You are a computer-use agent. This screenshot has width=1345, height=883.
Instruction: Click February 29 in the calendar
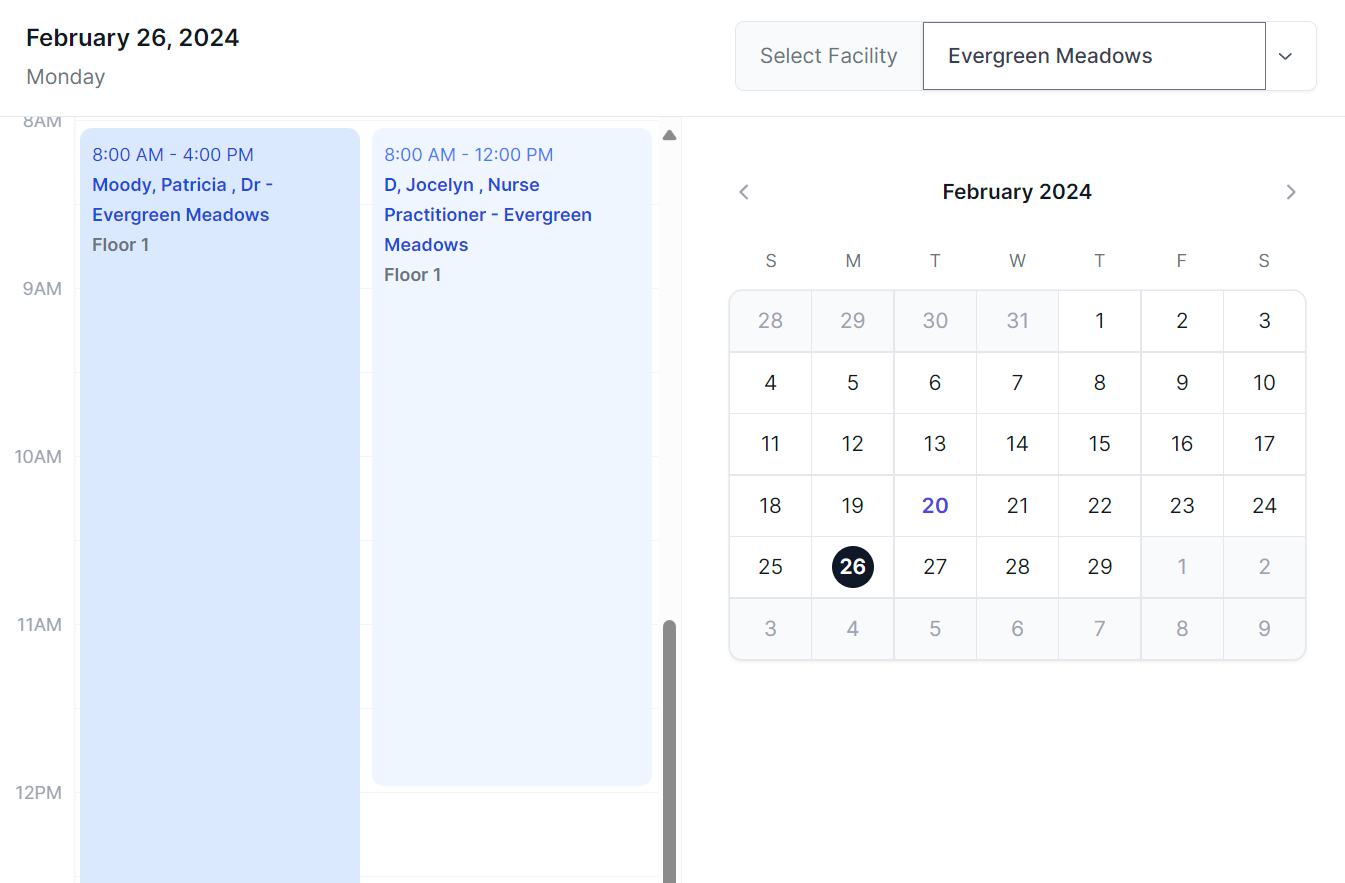click(1099, 567)
